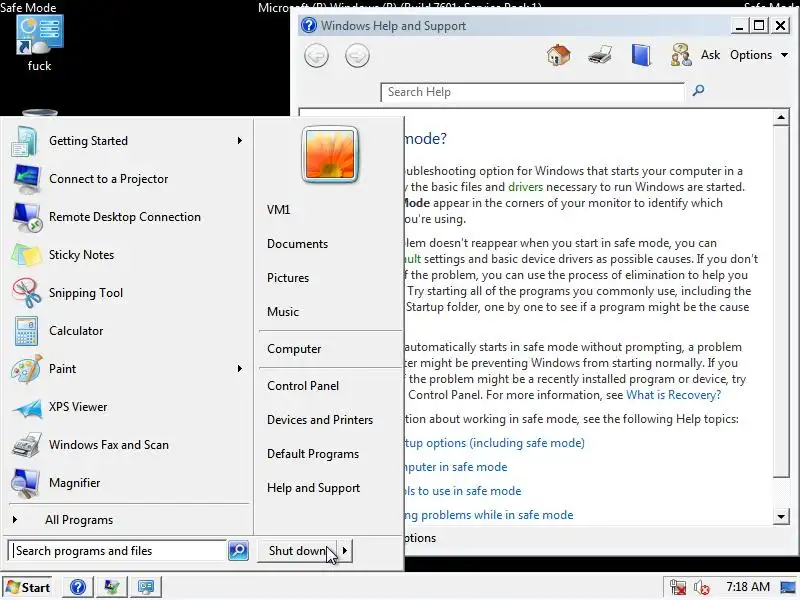Open the computer in safe mode link

tap(456, 467)
